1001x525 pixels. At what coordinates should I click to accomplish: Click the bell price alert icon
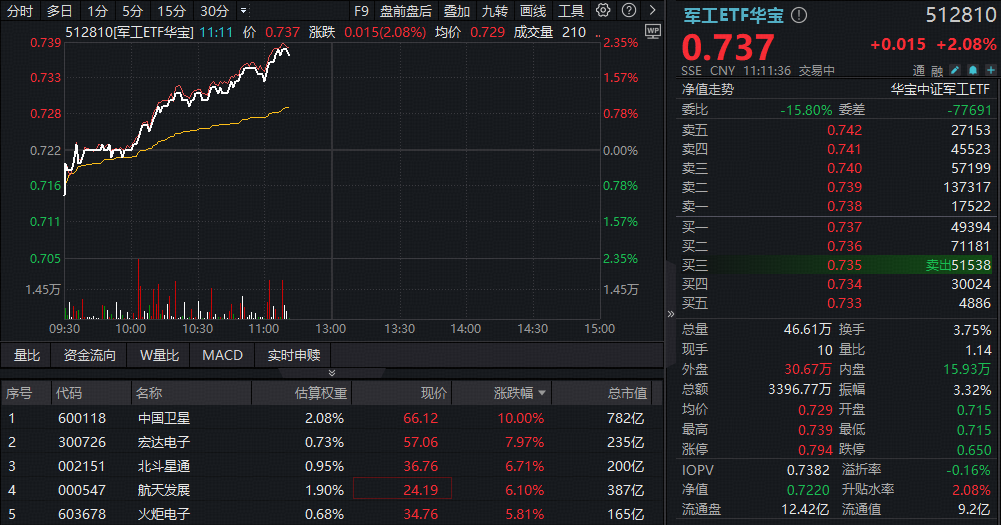971,71
